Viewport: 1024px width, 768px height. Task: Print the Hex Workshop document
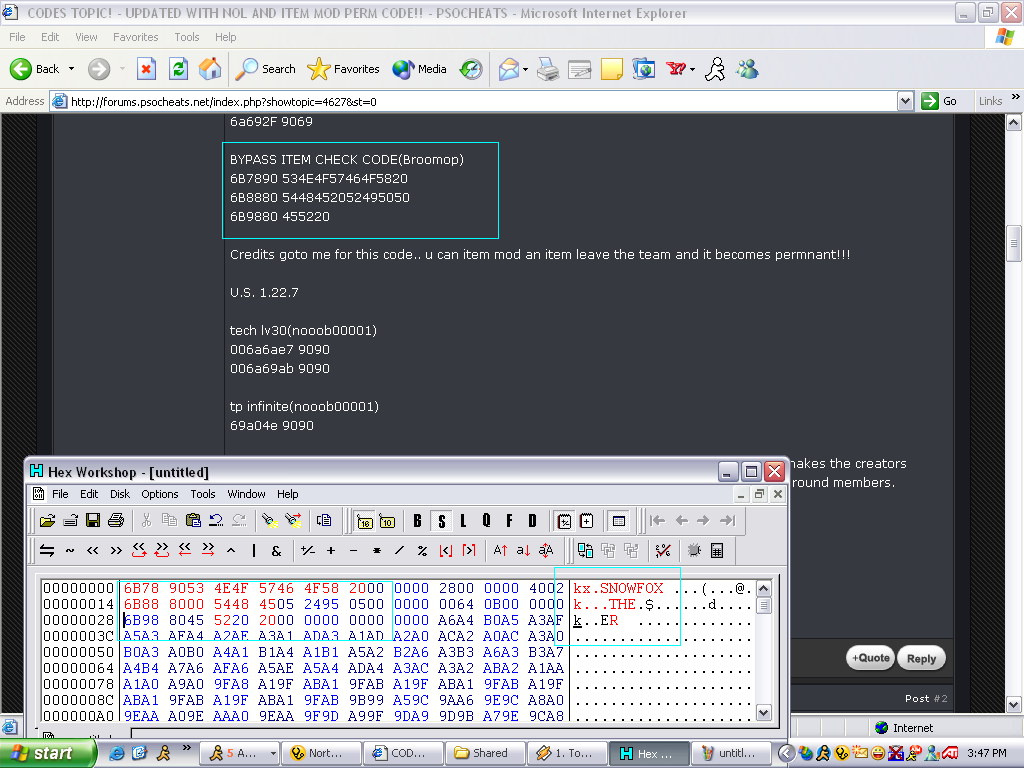[116, 520]
